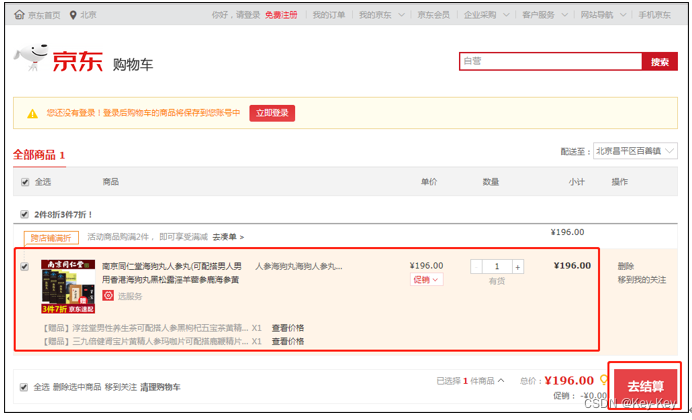Viewport: 692px width, 420px height.
Task: Click the search input field
Action: point(550,61)
